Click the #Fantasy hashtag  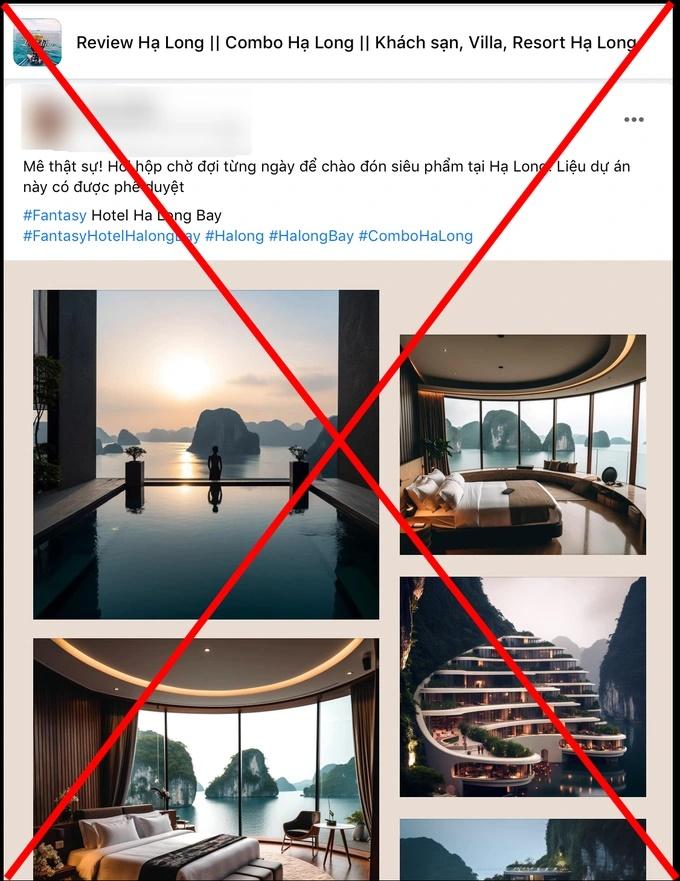point(55,215)
